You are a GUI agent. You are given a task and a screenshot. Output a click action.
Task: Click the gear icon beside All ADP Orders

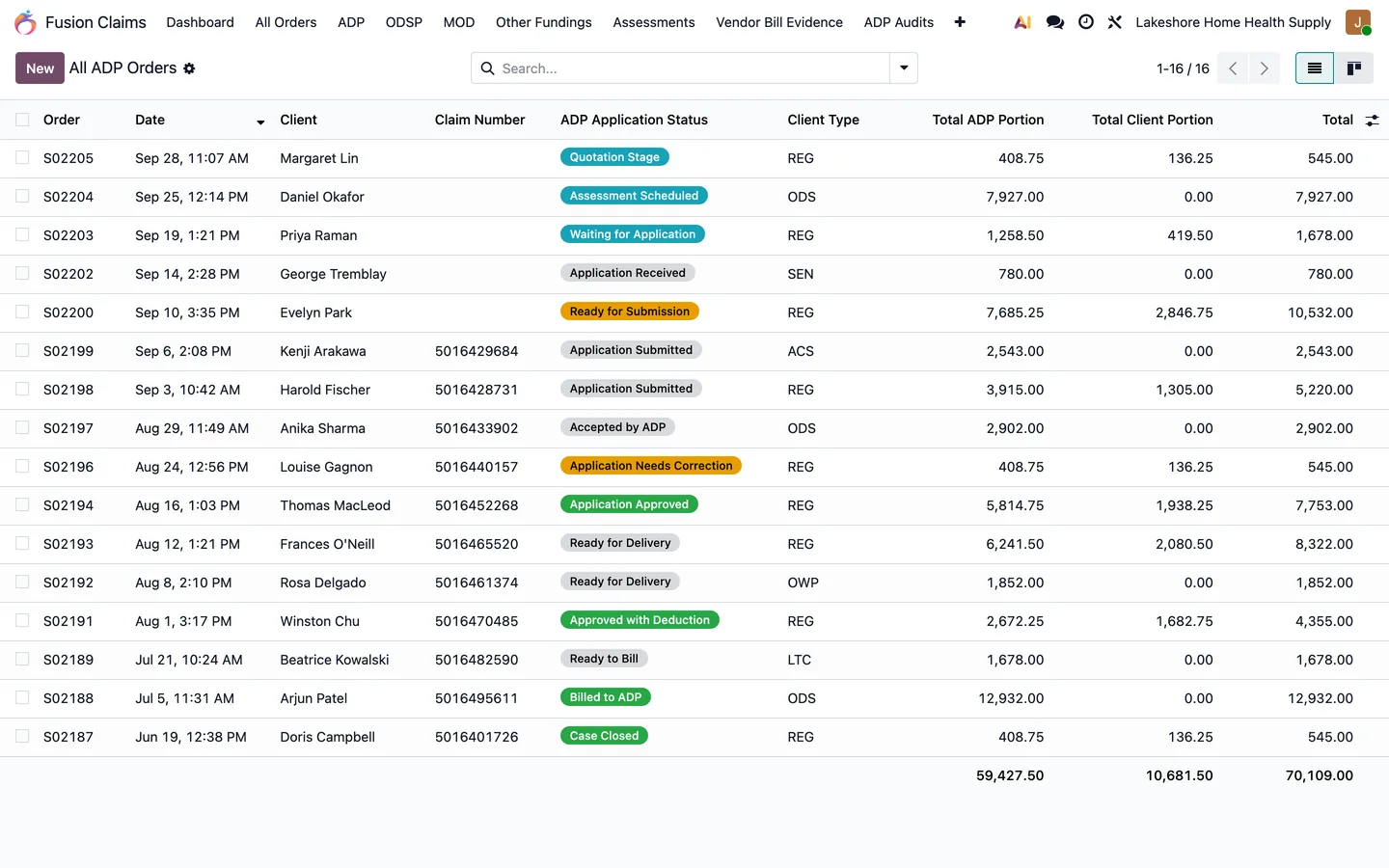pos(189,68)
